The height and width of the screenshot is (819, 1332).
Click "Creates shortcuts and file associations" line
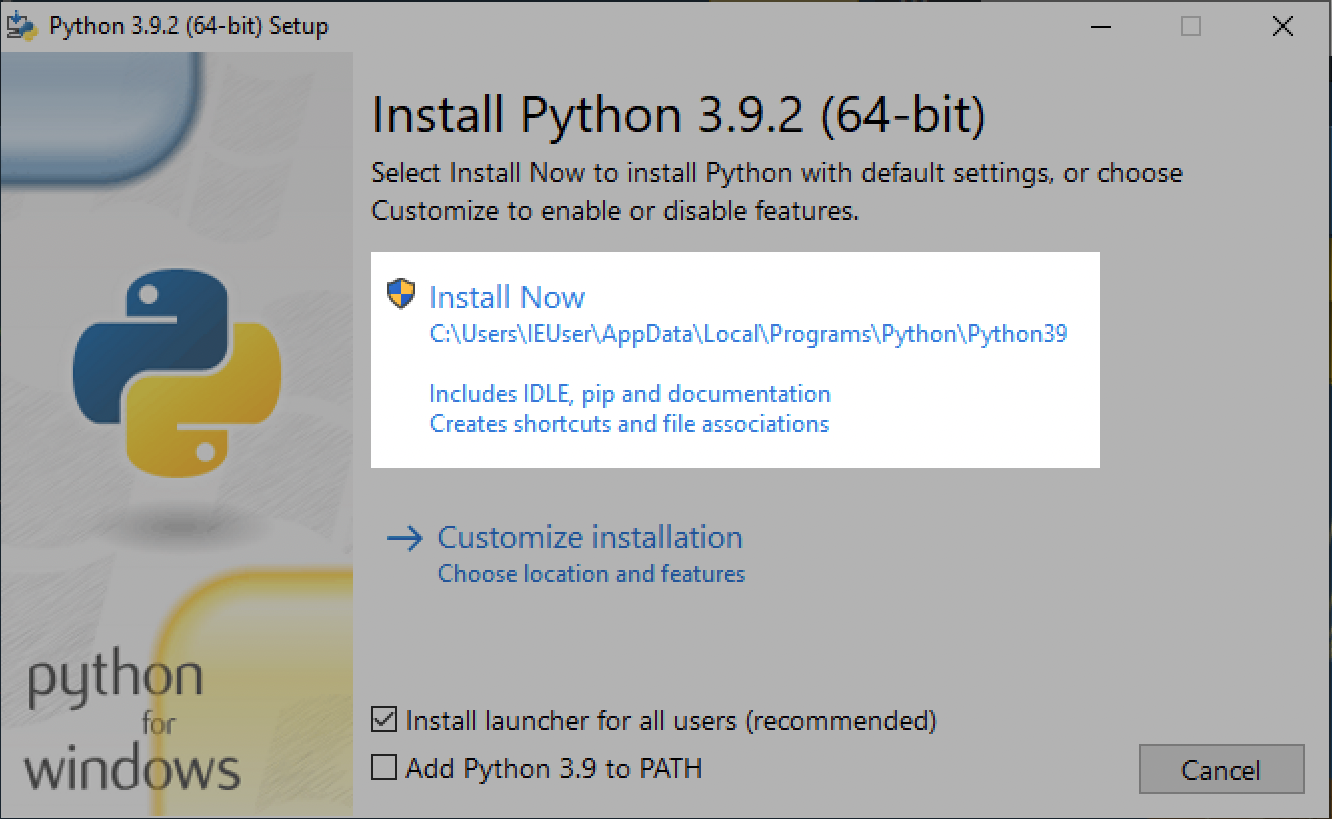click(629, 424)
